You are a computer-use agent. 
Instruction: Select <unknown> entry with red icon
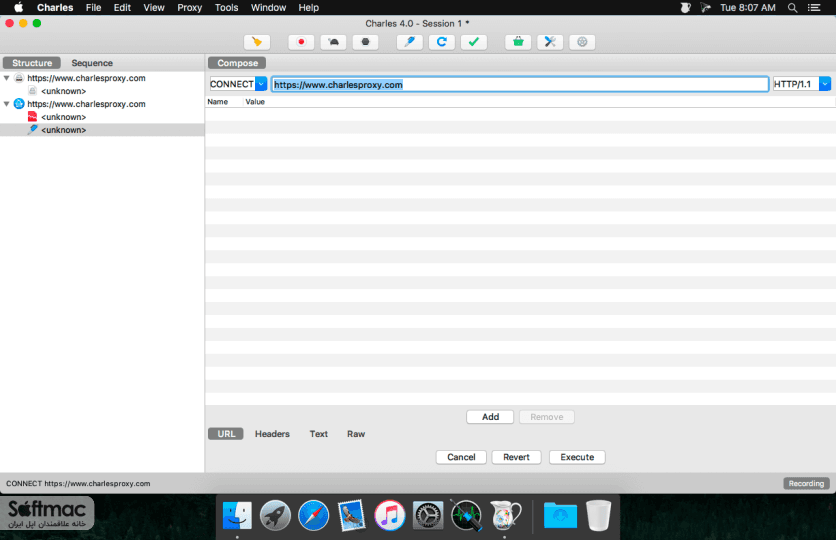coord(63,117)
